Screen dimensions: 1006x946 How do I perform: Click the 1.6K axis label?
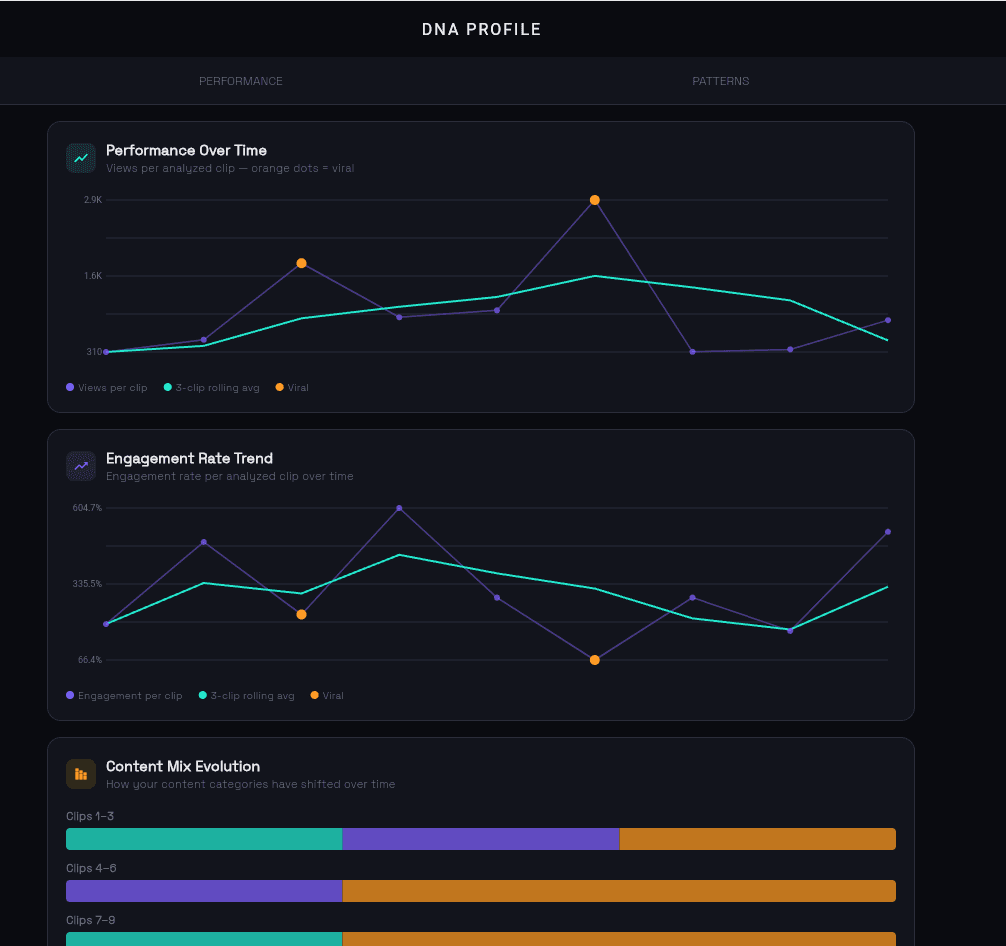coord(93,275)
